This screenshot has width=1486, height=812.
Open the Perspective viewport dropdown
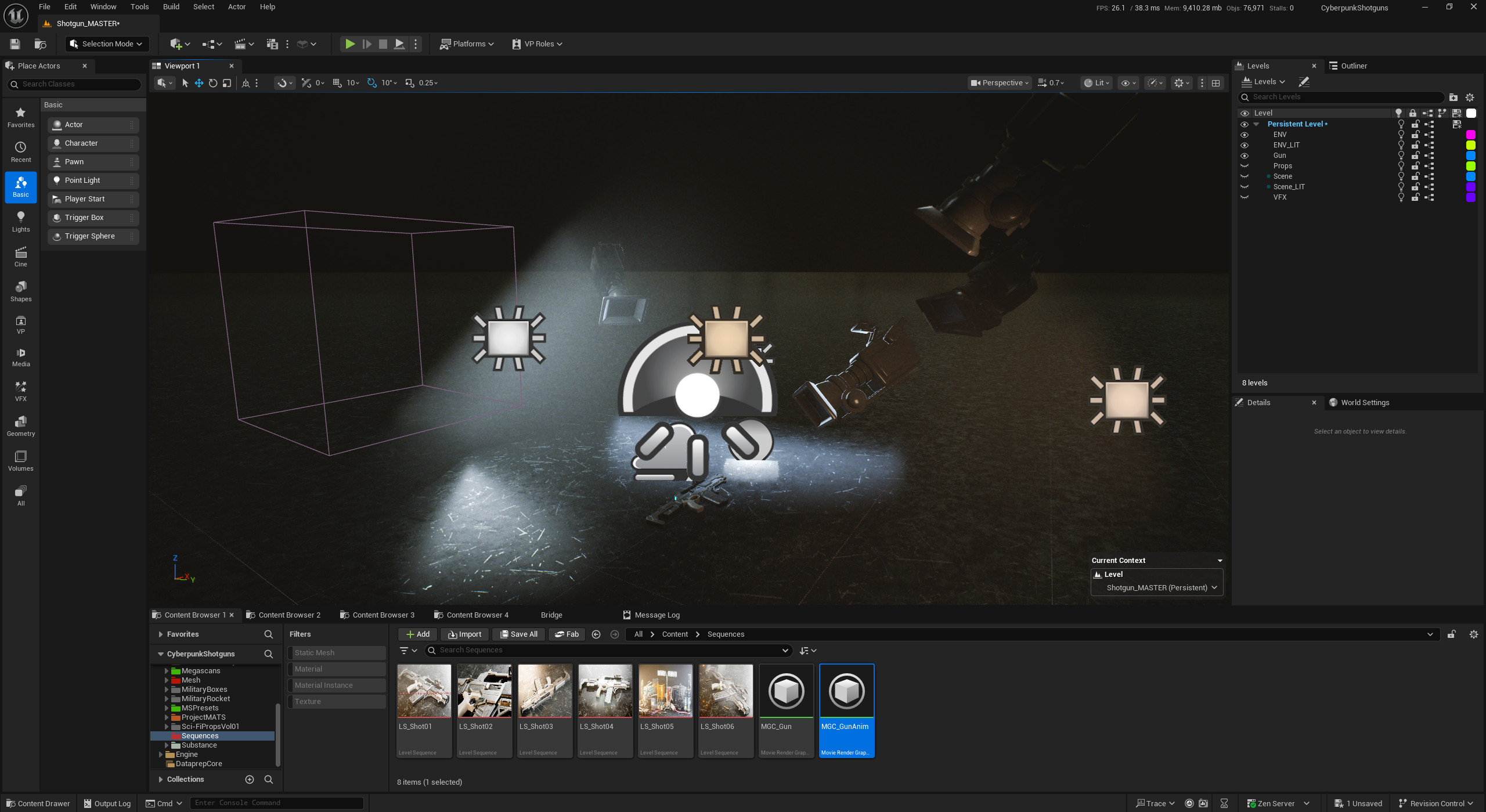[998, 82]
